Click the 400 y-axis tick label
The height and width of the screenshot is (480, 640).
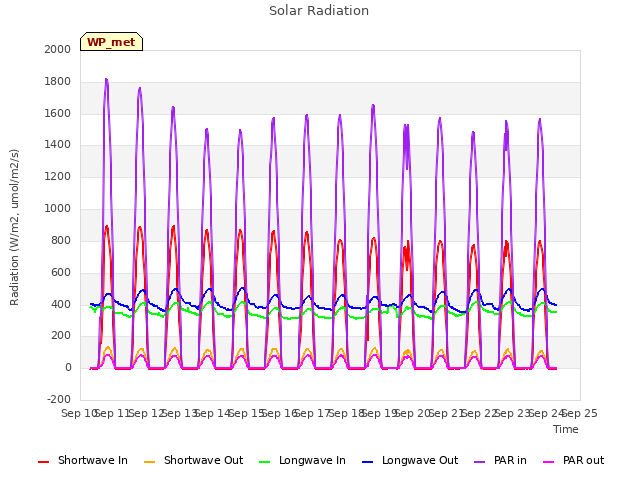pyautogui.click(x=61, y=304)
